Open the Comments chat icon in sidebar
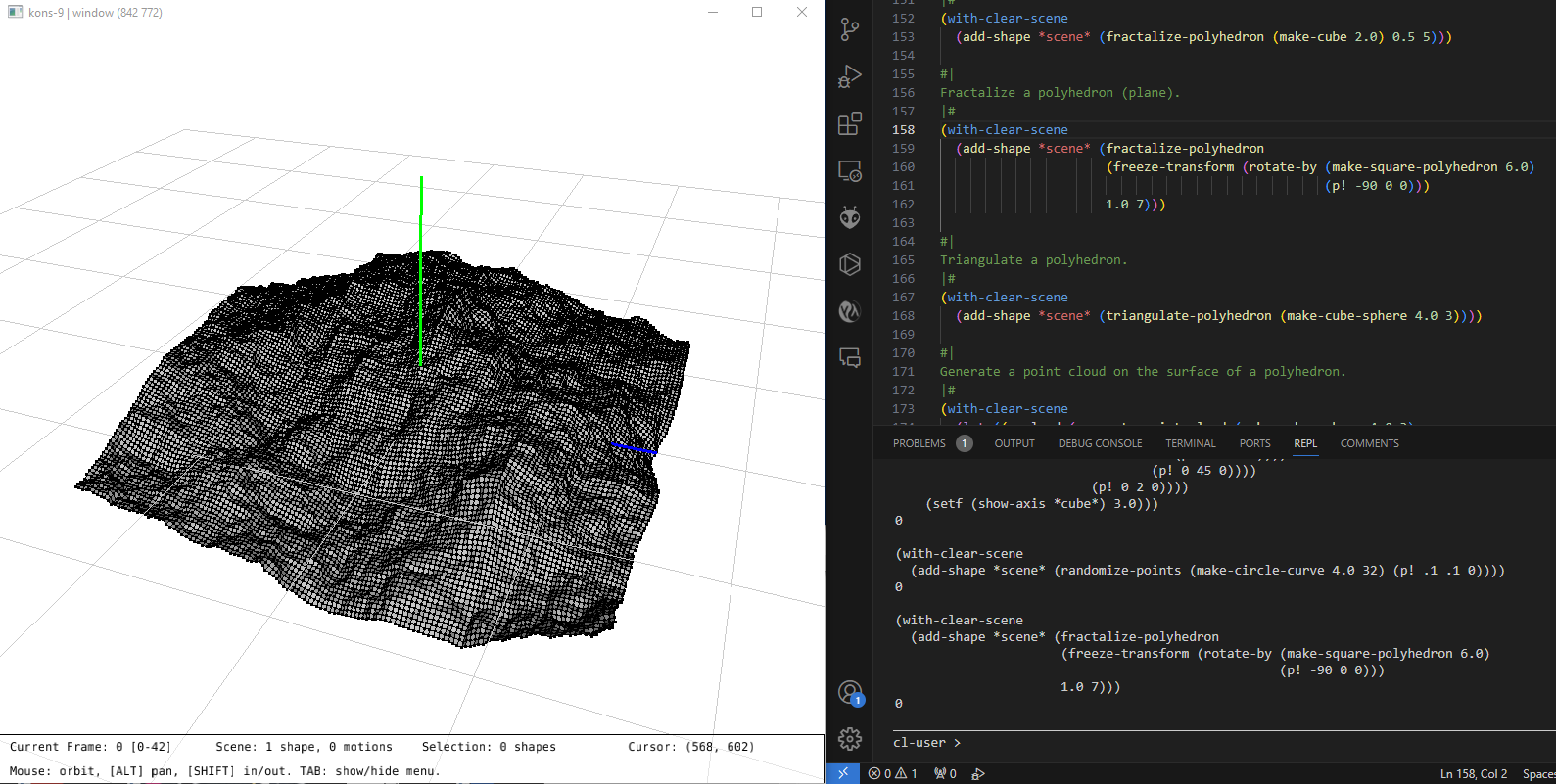The width and height of the screenshot is (1556, 784). tap(849, 358)
